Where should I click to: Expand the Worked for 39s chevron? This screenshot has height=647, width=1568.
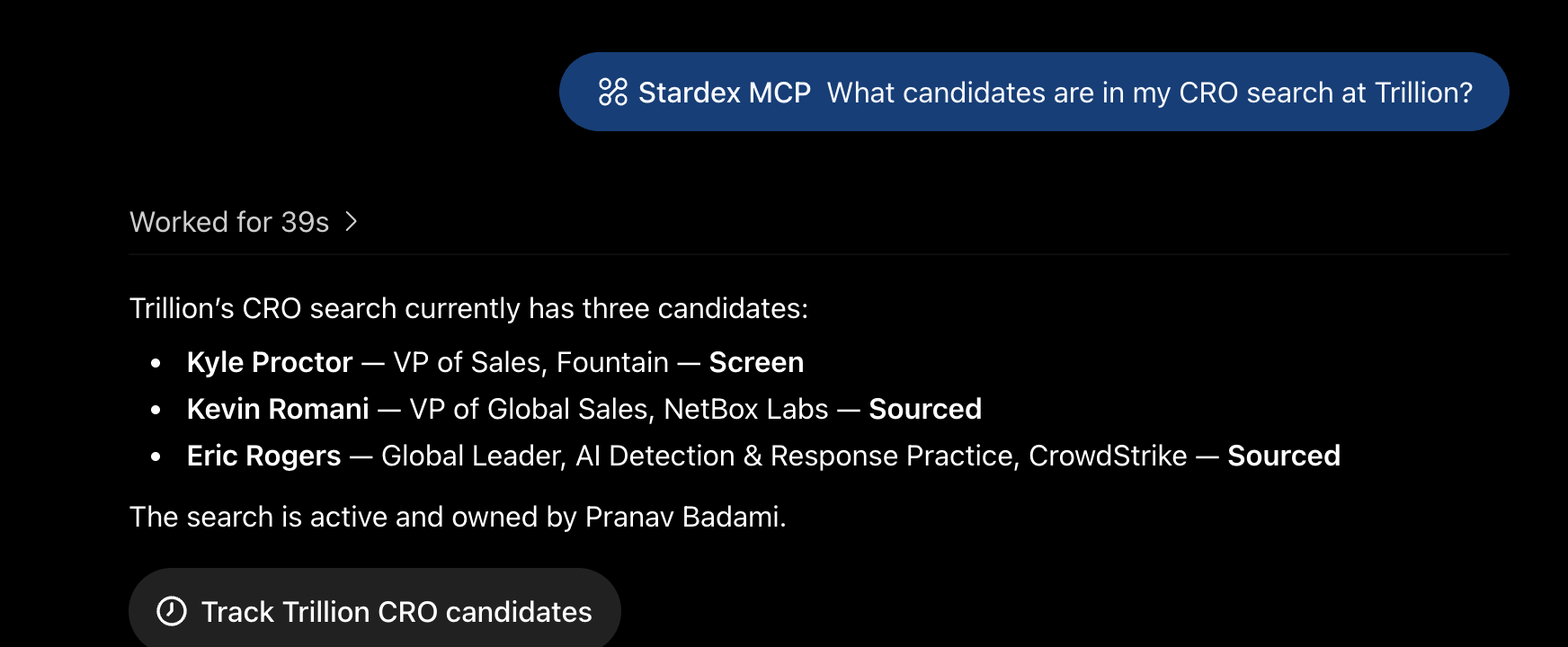[352, 221]
